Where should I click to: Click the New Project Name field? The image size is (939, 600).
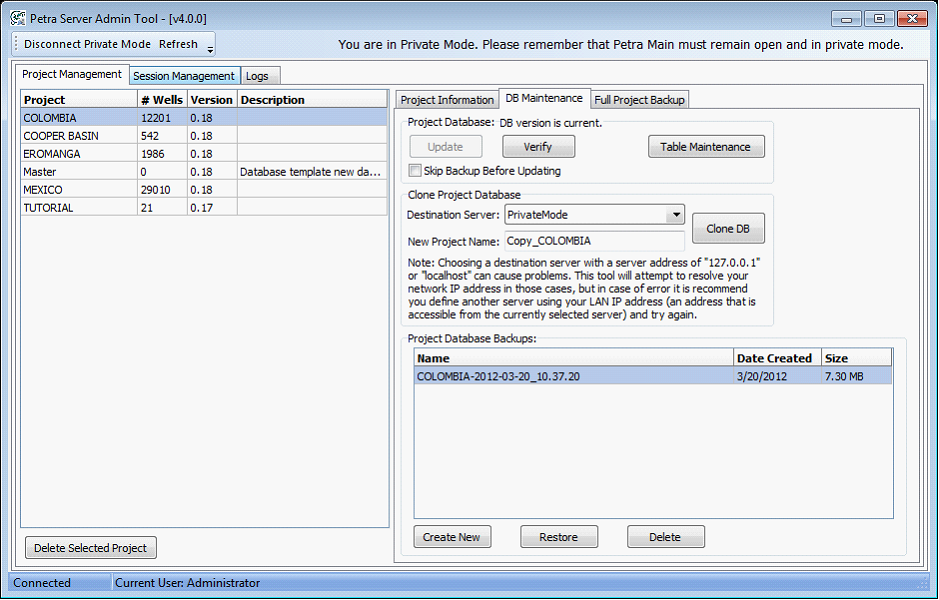[x=594, y=241]
